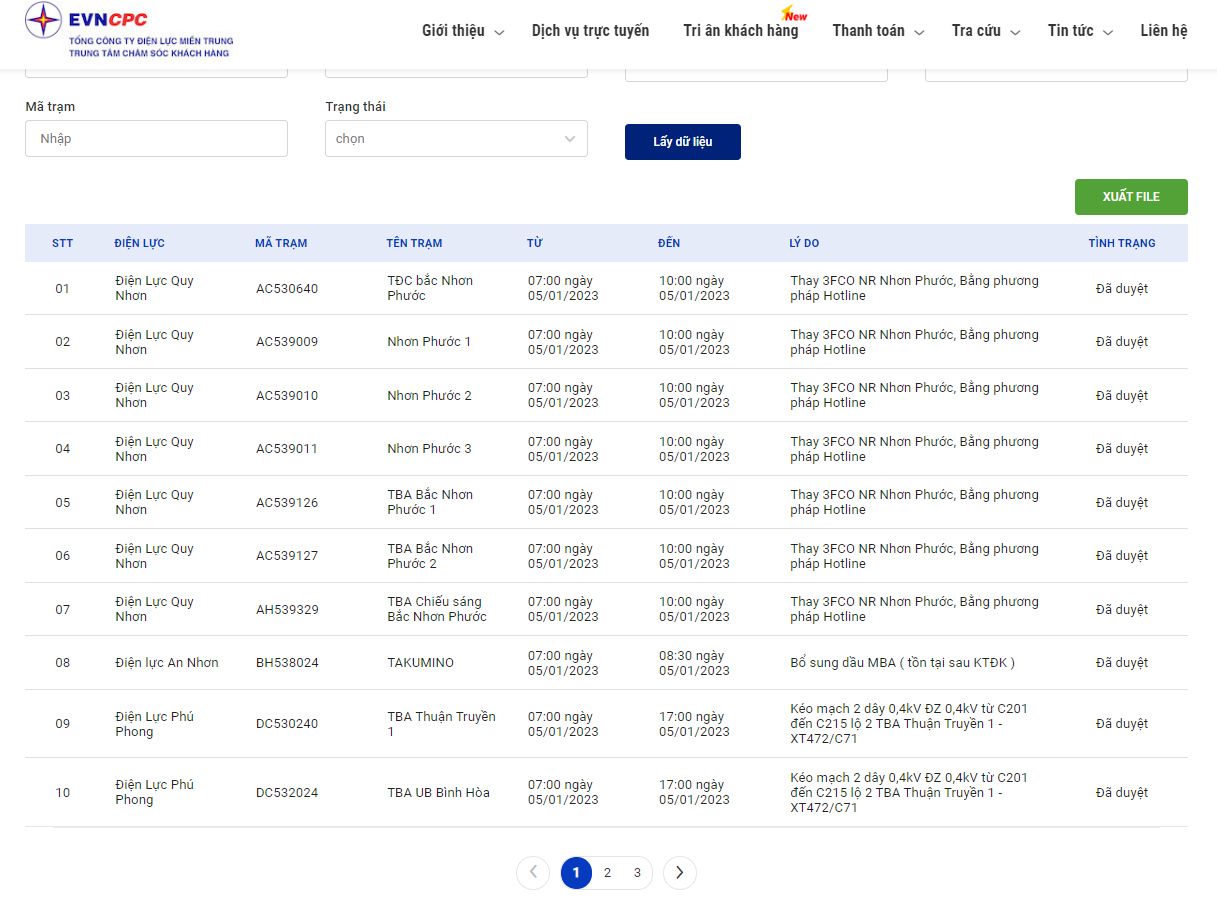Open Dịch vụ trực tuyến menu item

[x=590, y=31]
